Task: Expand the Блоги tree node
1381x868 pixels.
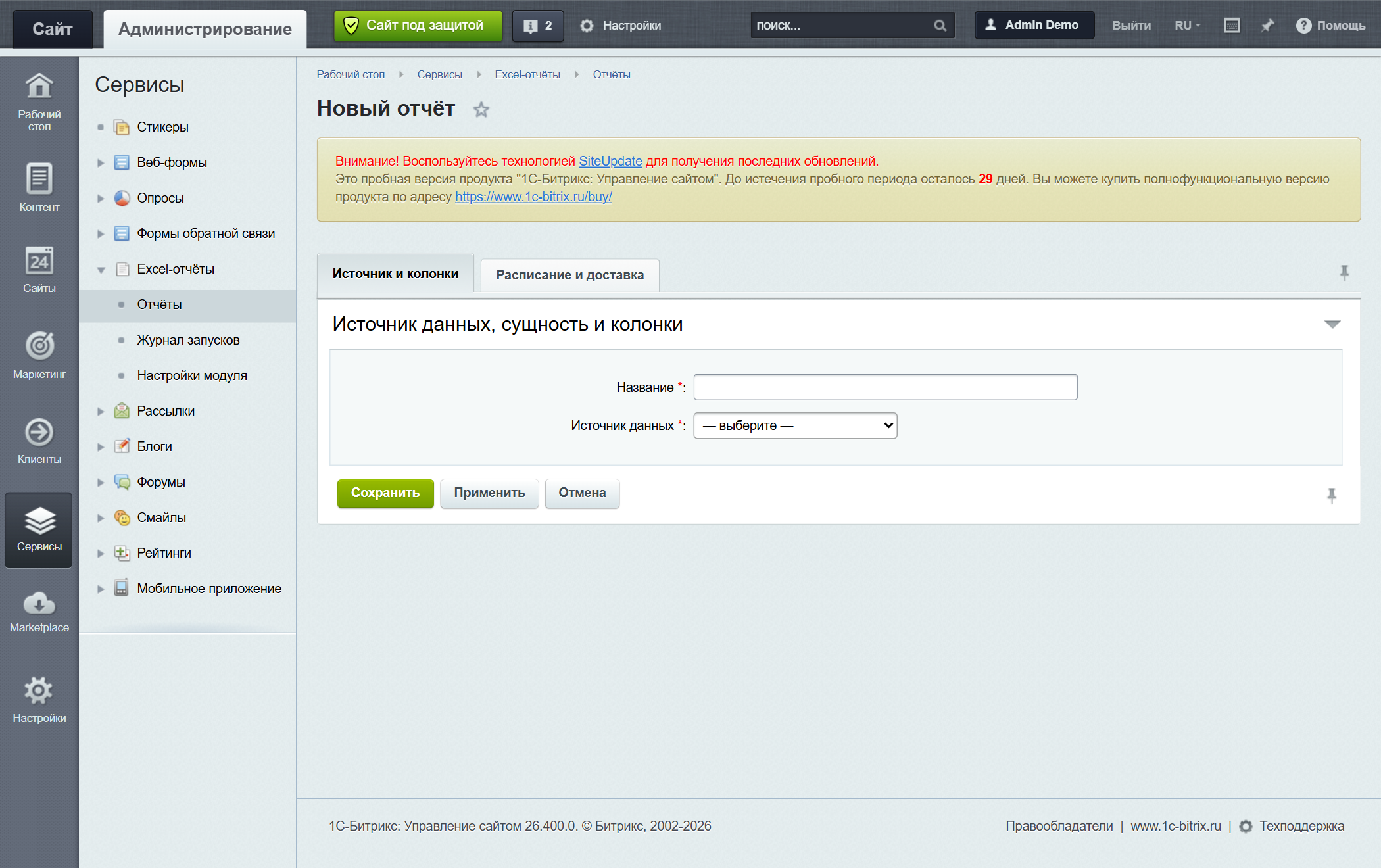Action: coord(101,446)
